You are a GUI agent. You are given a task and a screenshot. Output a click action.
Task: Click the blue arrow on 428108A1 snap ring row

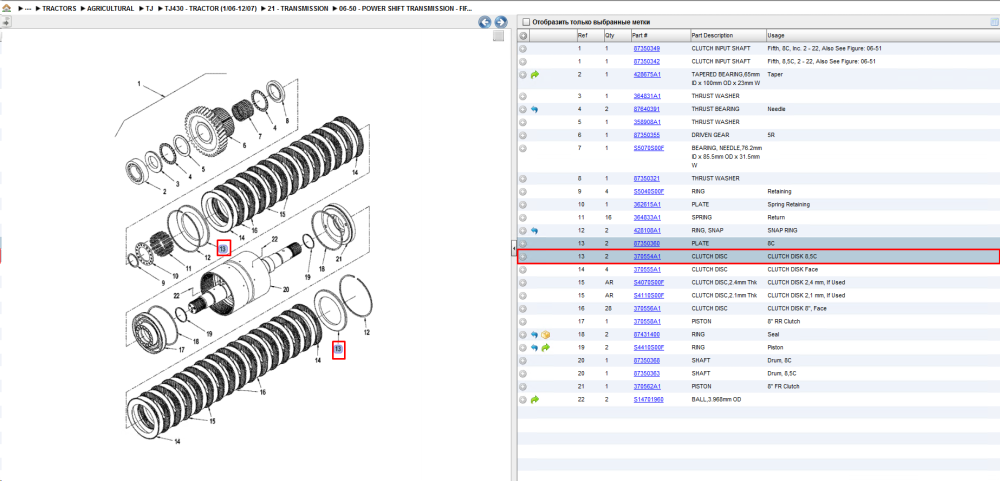534,230
